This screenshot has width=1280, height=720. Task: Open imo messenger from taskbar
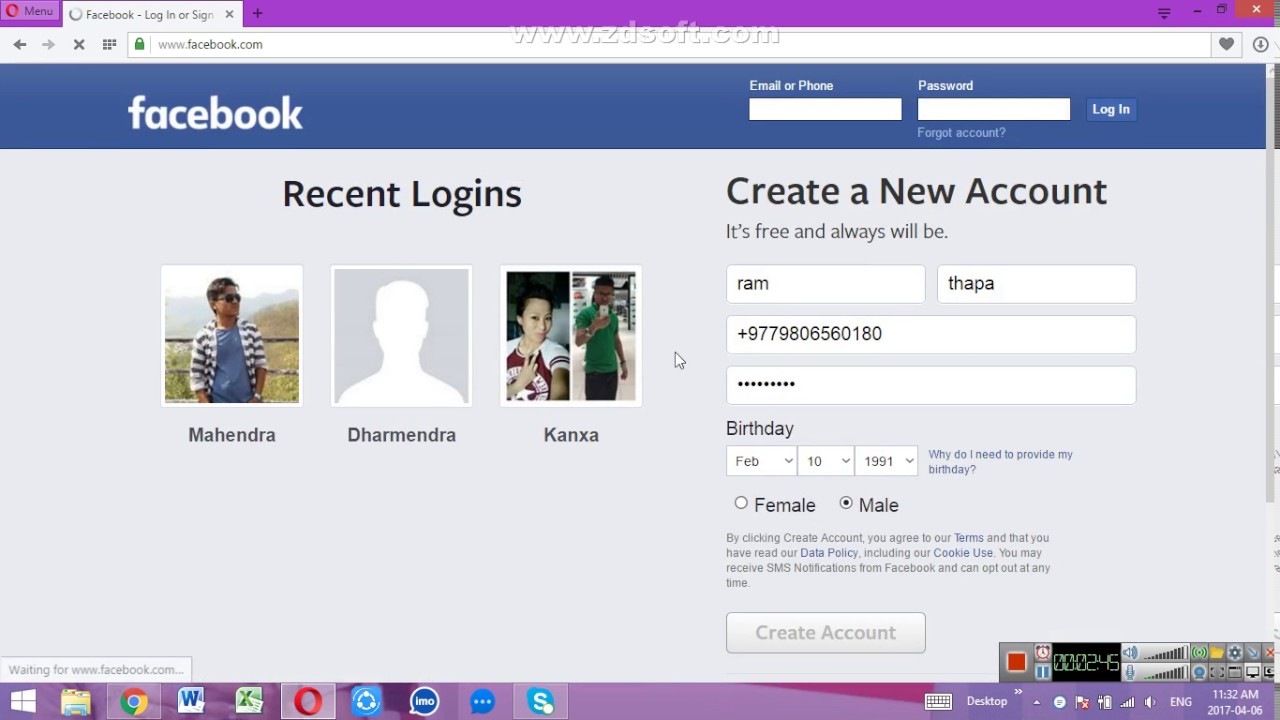tap(424, 702)
